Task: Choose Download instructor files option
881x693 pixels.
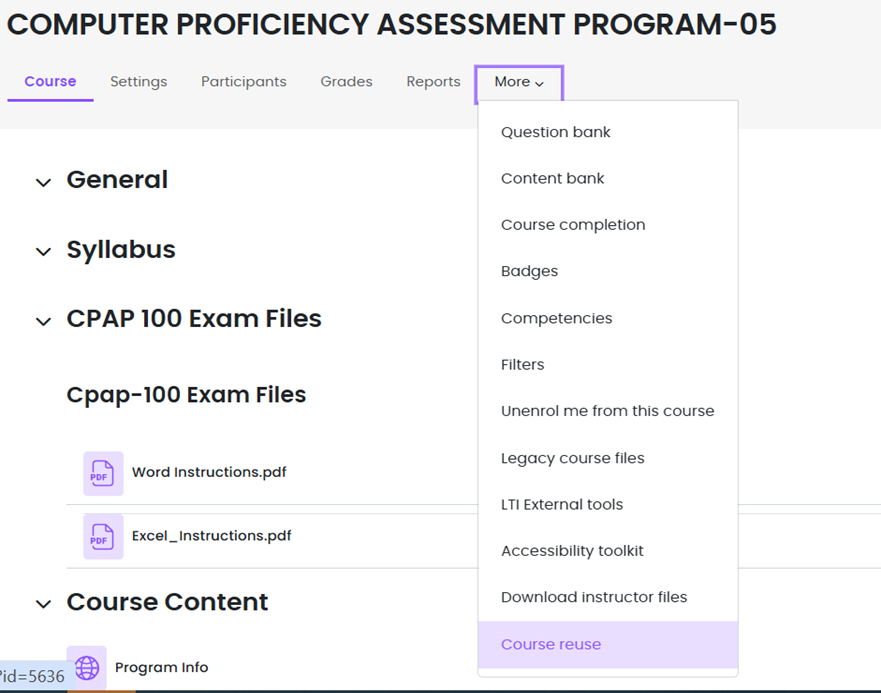Action: point(594,597)
